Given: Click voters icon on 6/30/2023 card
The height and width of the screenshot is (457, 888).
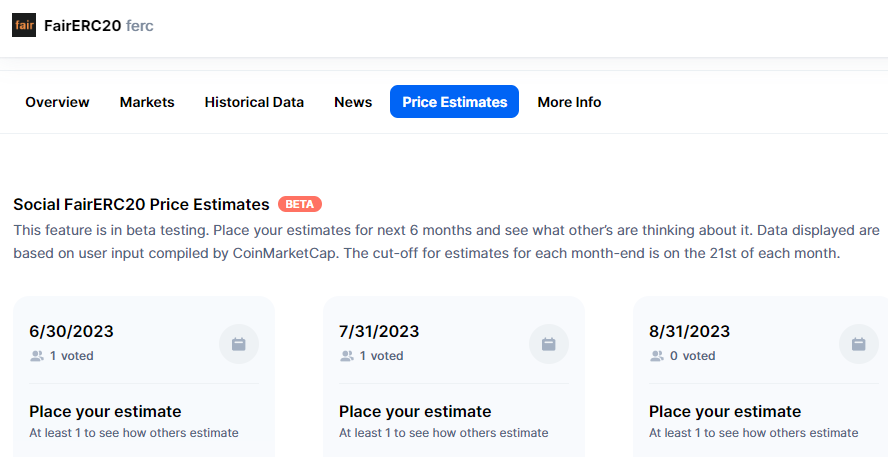Looking at the screenshot, I should (x=37, y=356).
